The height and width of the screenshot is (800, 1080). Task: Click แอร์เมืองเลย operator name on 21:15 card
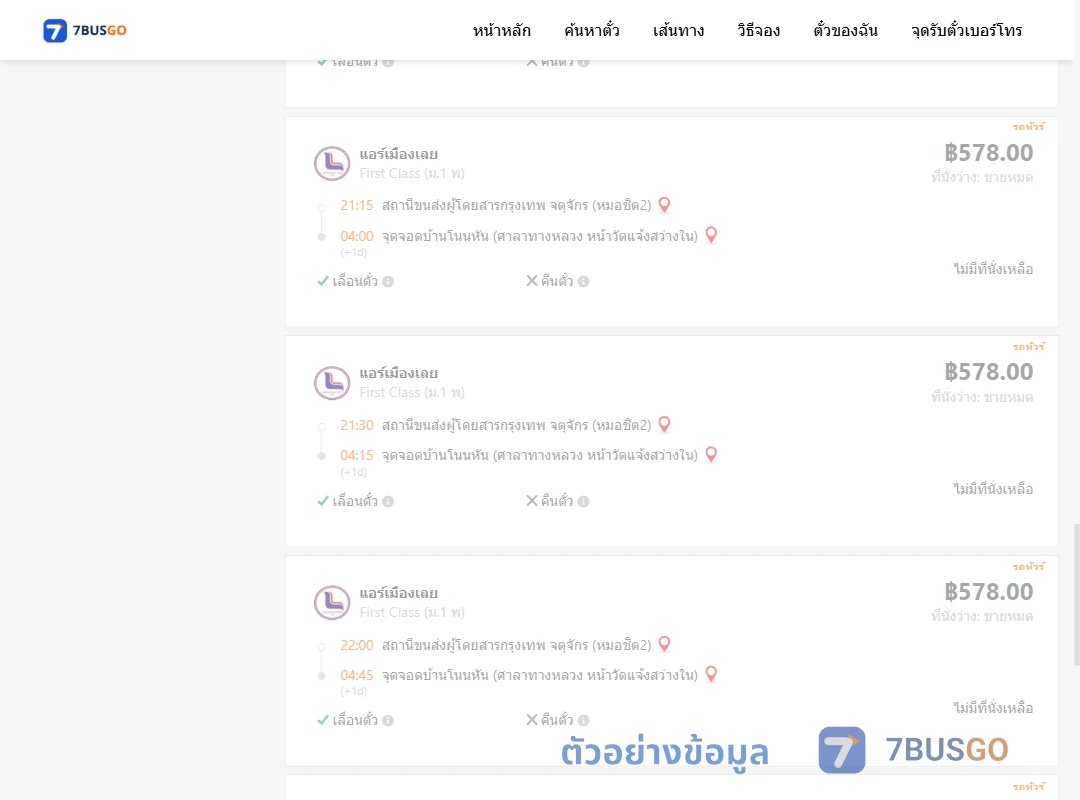pos(398,154)
